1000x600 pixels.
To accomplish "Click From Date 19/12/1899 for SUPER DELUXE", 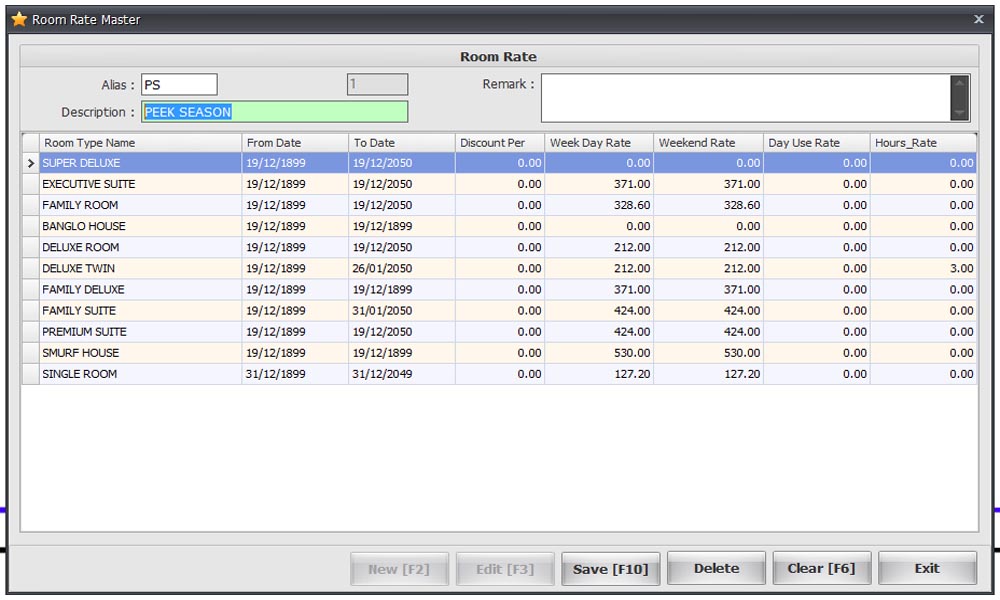I will coord(295,163).
